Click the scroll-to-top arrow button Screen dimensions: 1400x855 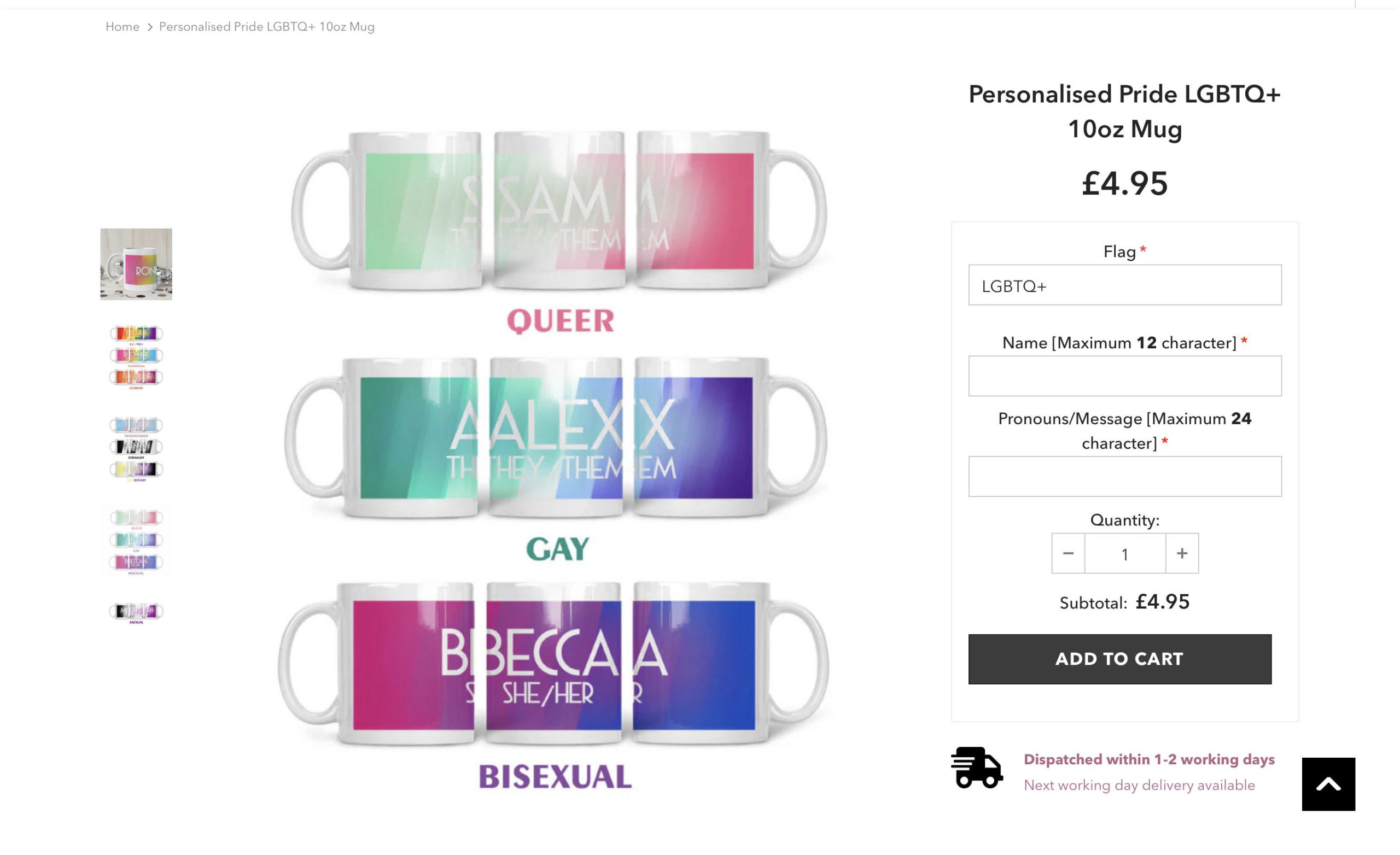tap(1328, 784)
